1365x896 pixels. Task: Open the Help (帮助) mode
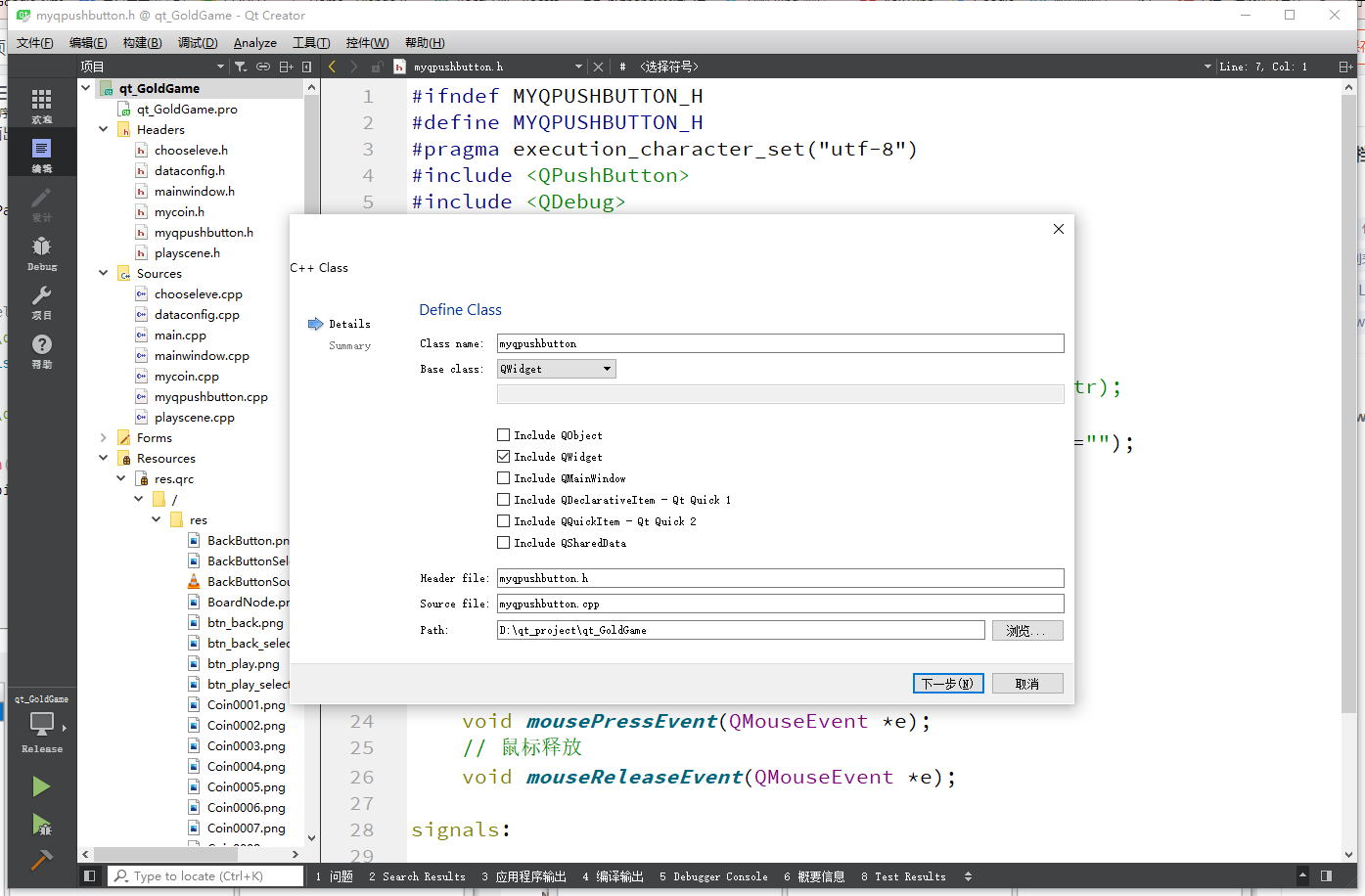point(41,349)
